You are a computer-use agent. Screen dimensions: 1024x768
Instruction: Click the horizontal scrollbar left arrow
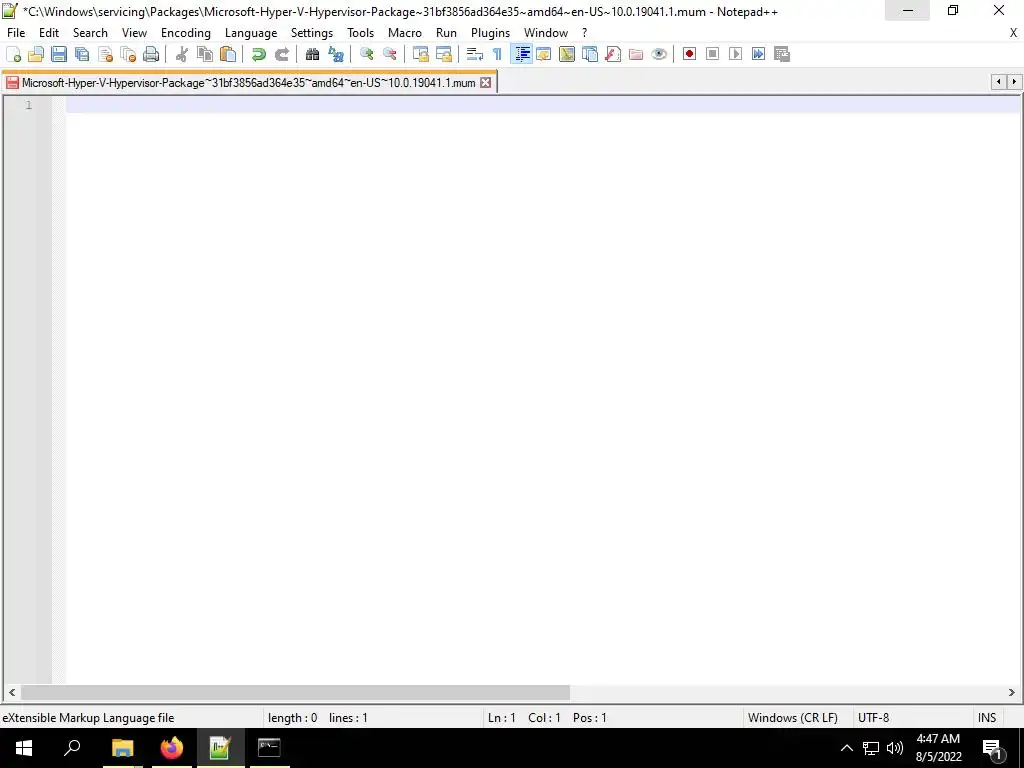tap(12, 692)
